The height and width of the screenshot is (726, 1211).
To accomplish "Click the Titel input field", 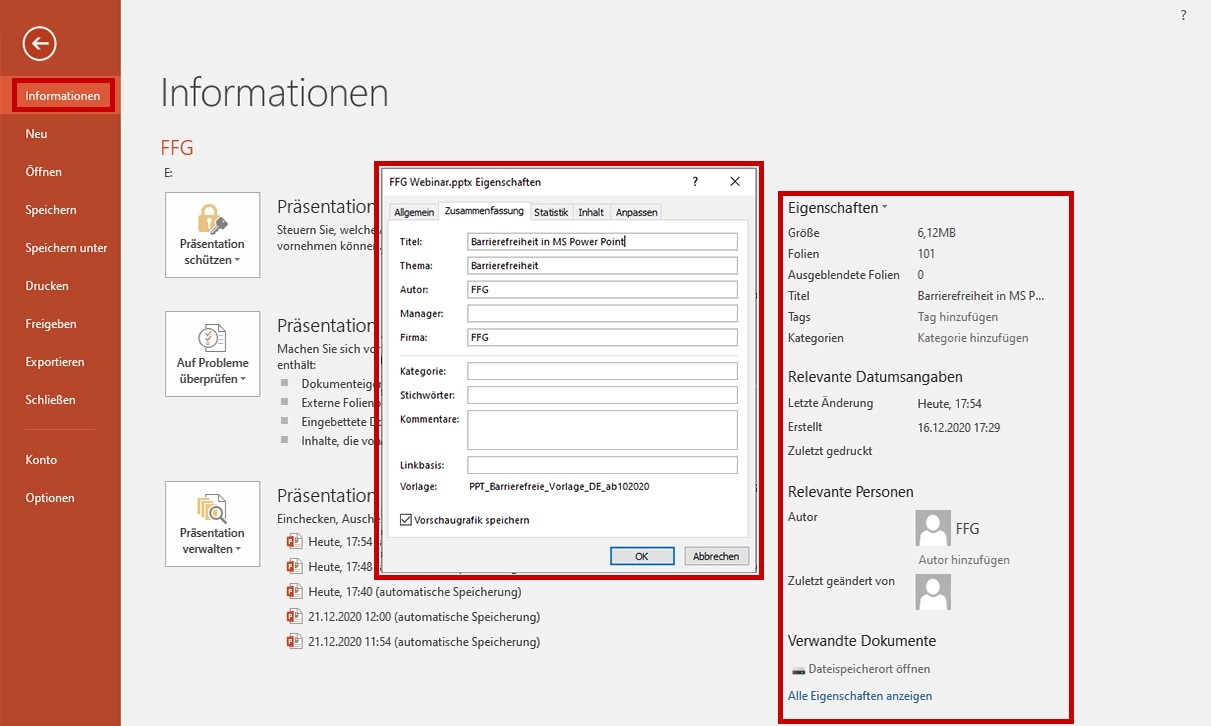I will pyautogui.click(x=602, y=242).
